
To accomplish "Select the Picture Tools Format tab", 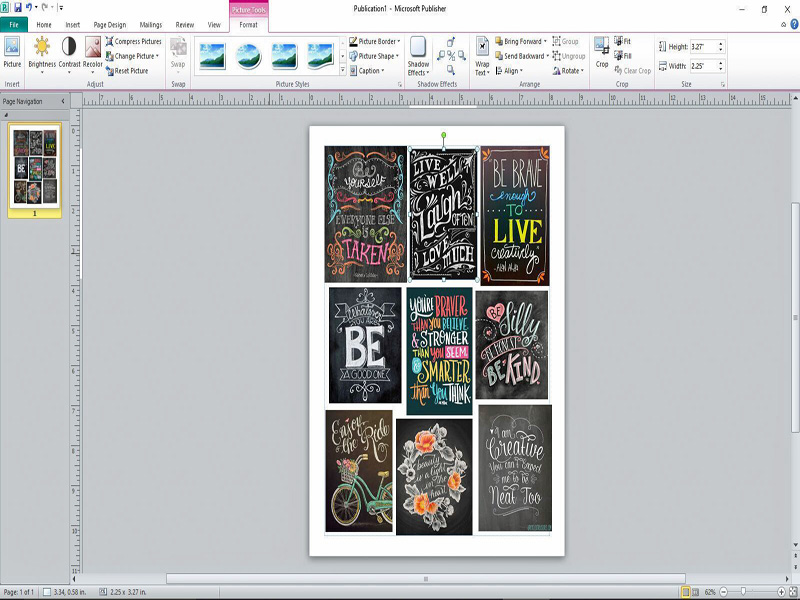I will [248, 24].
